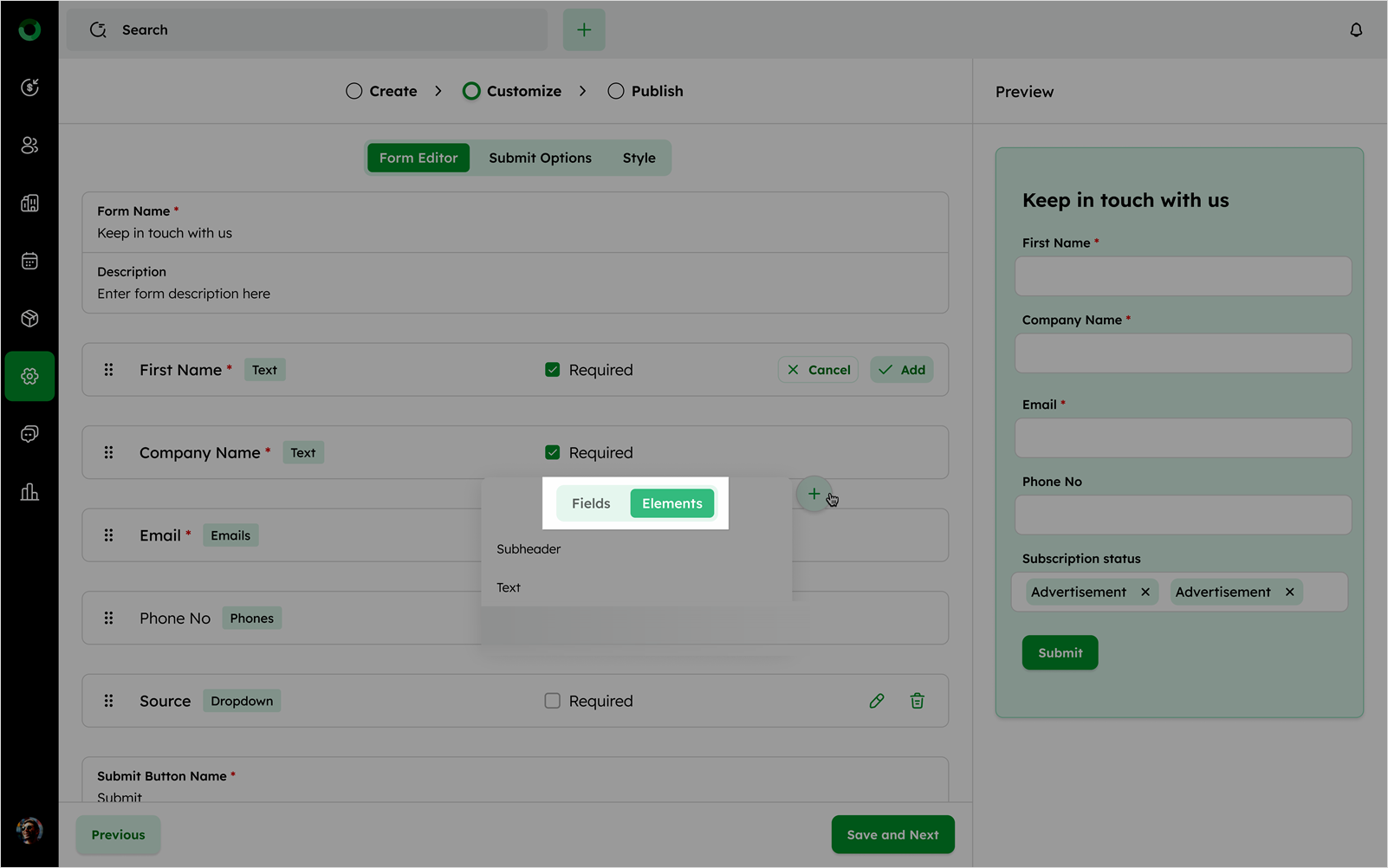
Task: Delete the Source field with trash icon
Action: (917, 701)
